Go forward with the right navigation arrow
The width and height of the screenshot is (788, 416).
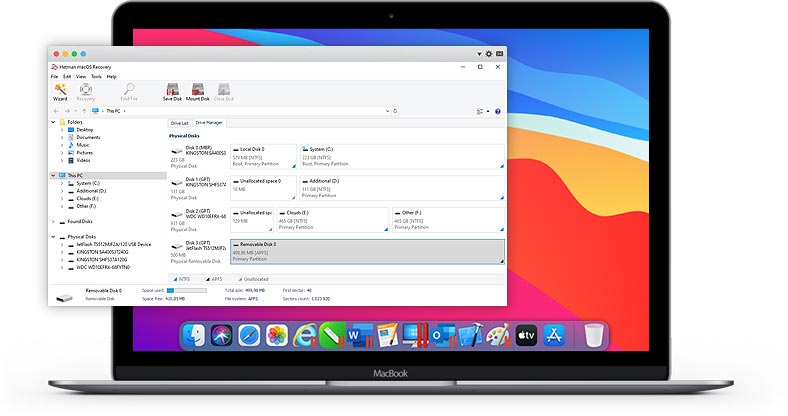pos(67,111)
